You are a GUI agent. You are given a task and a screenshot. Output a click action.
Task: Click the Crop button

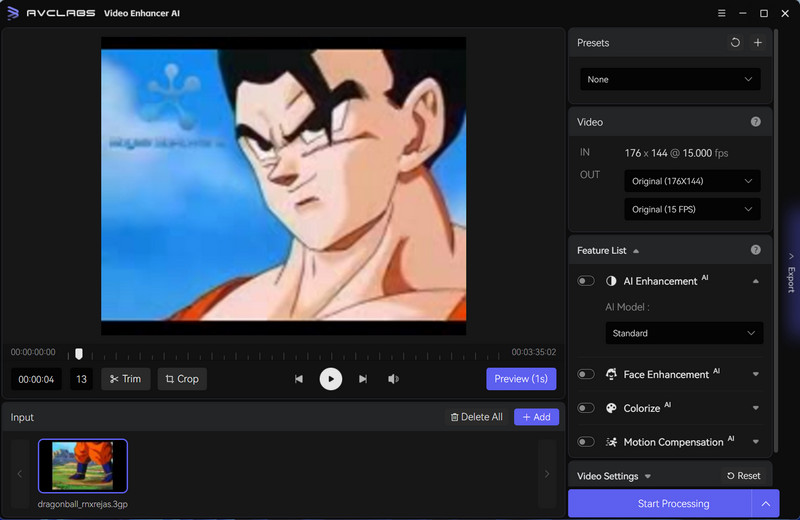coord(182,379)
